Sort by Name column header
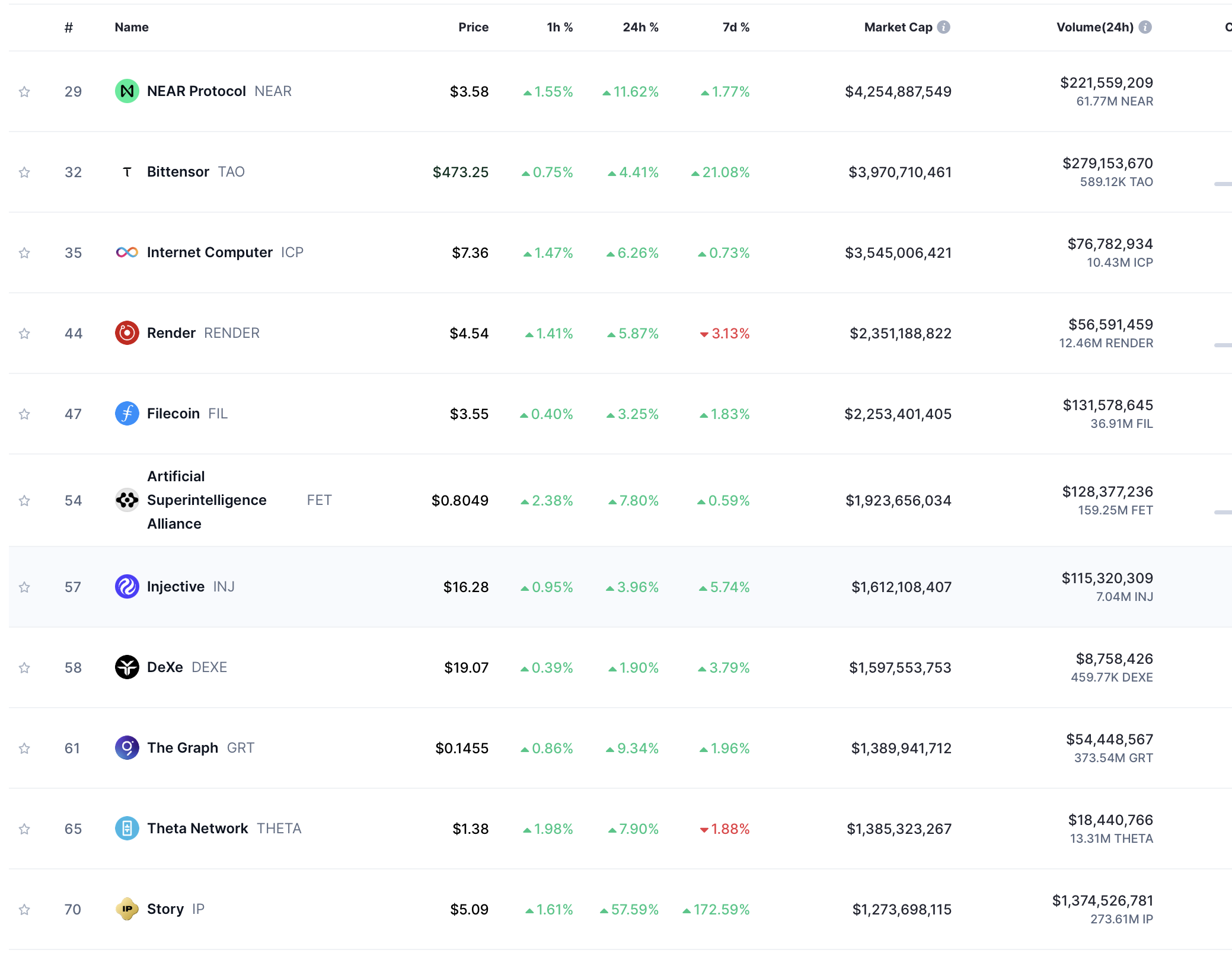Screen dimensions: 1232x953 pyautogui.click(x=132, y=27)
